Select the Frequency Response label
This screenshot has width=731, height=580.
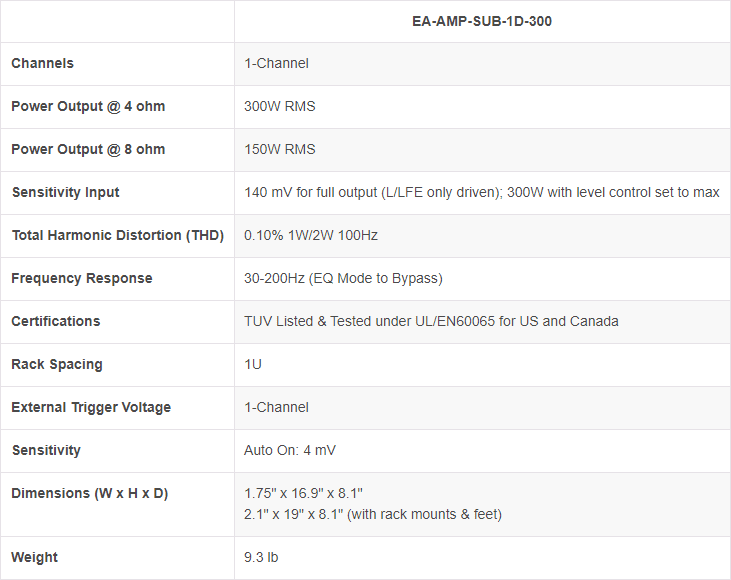82,279
